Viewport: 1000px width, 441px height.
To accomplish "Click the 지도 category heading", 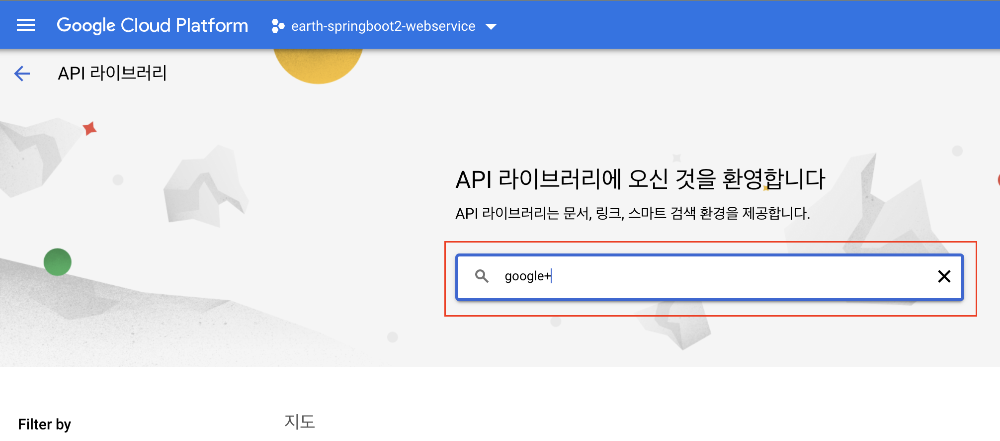I will 300,422.
